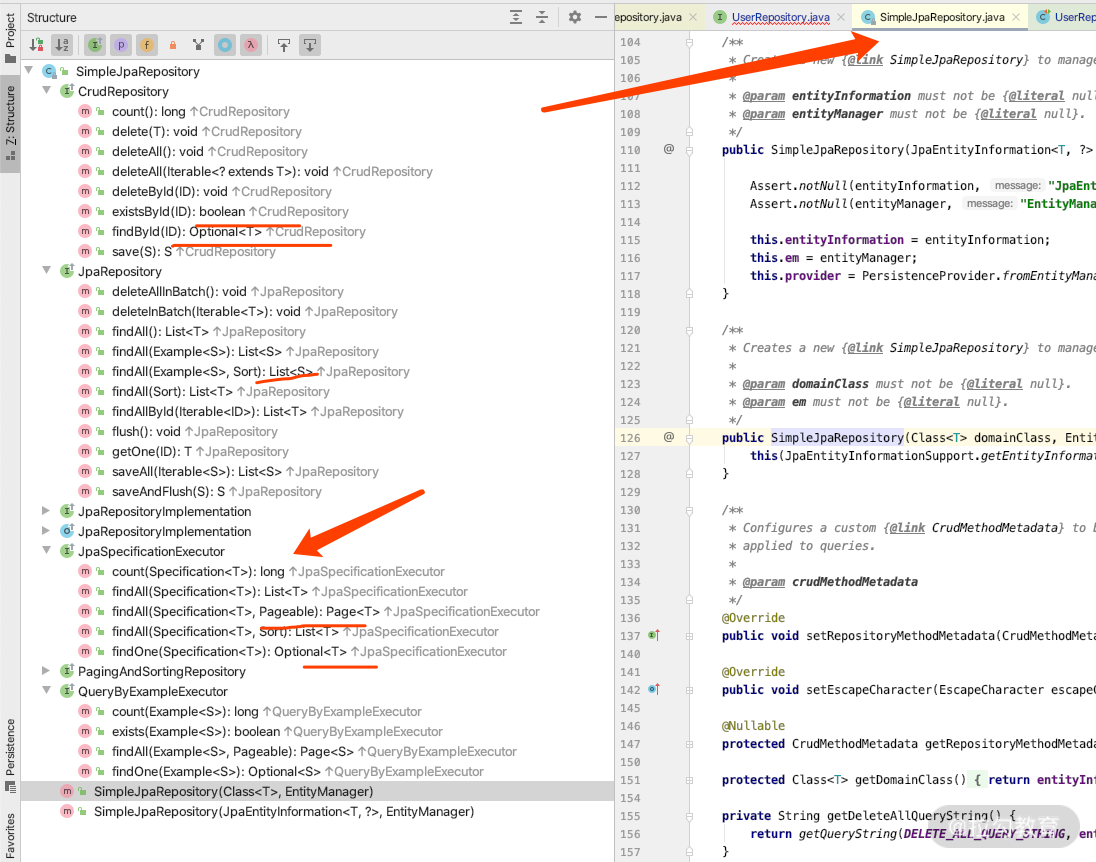Select exists(Example<S>): boolean method
This screenshot has height=862, width=1096.
(x=317, y=732)
